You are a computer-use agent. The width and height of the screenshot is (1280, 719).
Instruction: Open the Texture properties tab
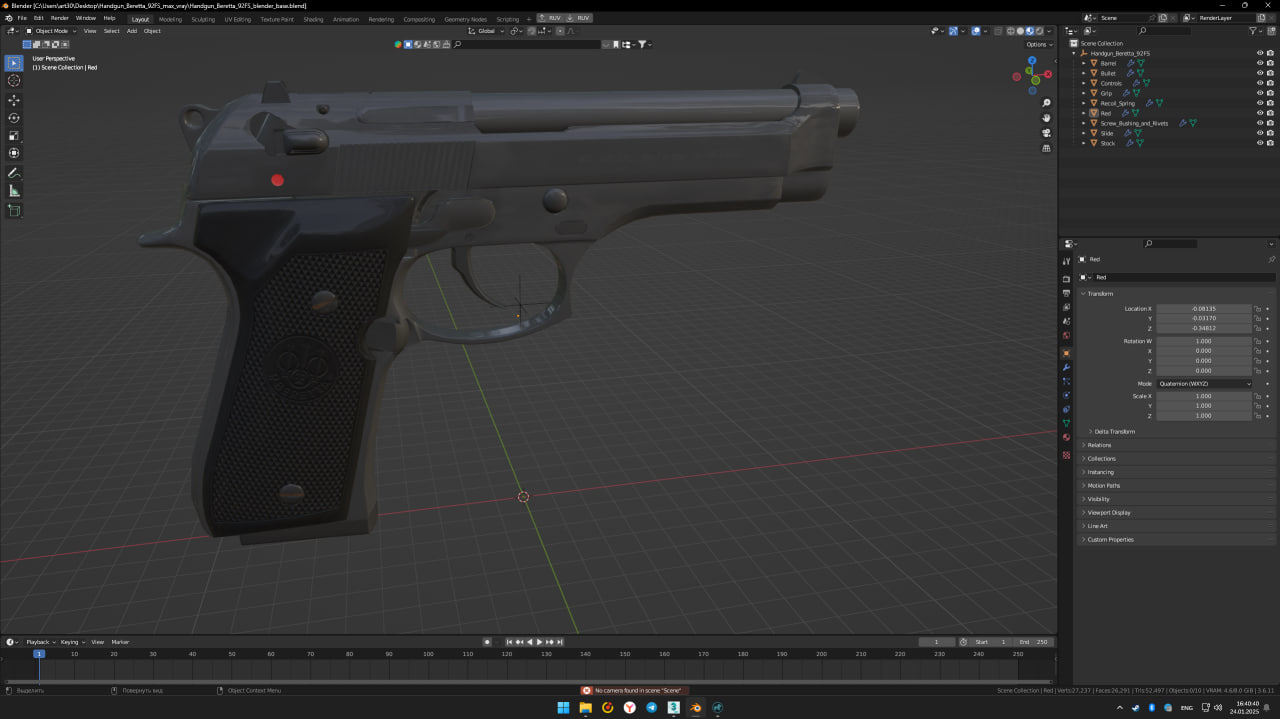pos(1066,455)
